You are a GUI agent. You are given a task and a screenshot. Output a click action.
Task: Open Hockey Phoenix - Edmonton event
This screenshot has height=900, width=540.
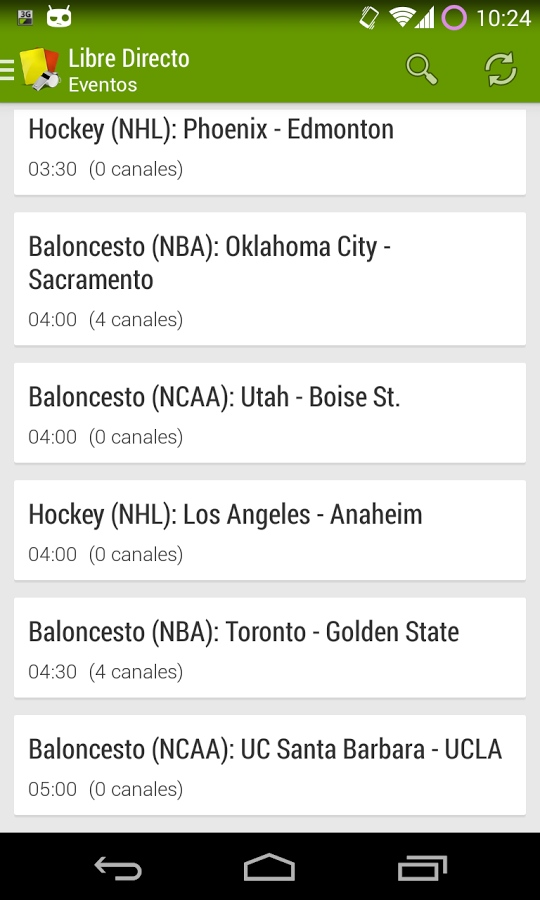coord(270,152)
